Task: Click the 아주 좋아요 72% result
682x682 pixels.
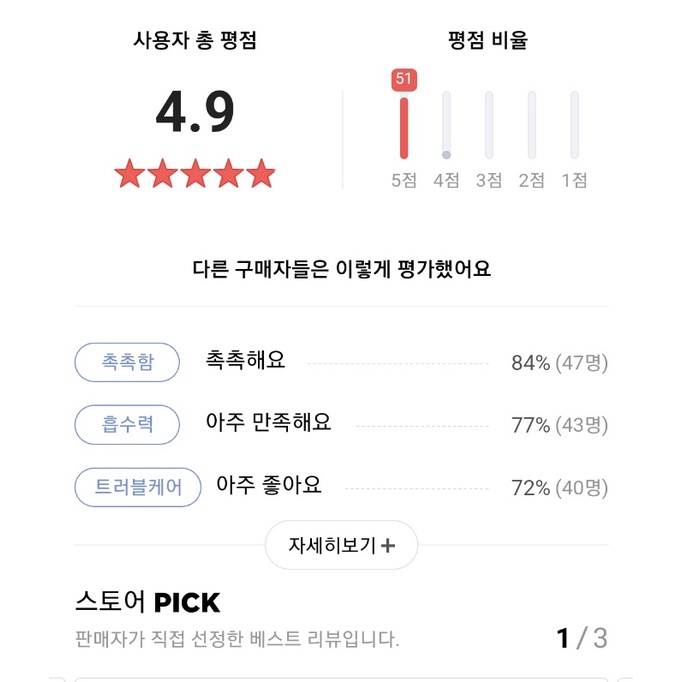Action: tap(411, 488)
